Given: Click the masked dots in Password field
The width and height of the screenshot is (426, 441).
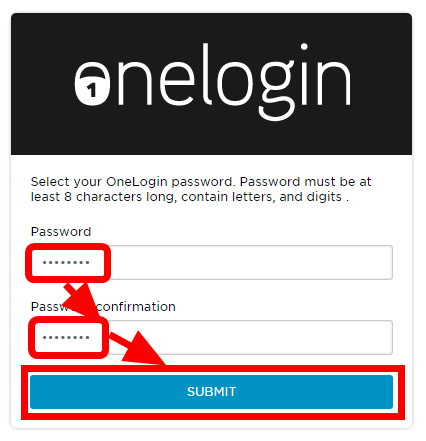Looking at the screenshot, I should pos(66,263).
